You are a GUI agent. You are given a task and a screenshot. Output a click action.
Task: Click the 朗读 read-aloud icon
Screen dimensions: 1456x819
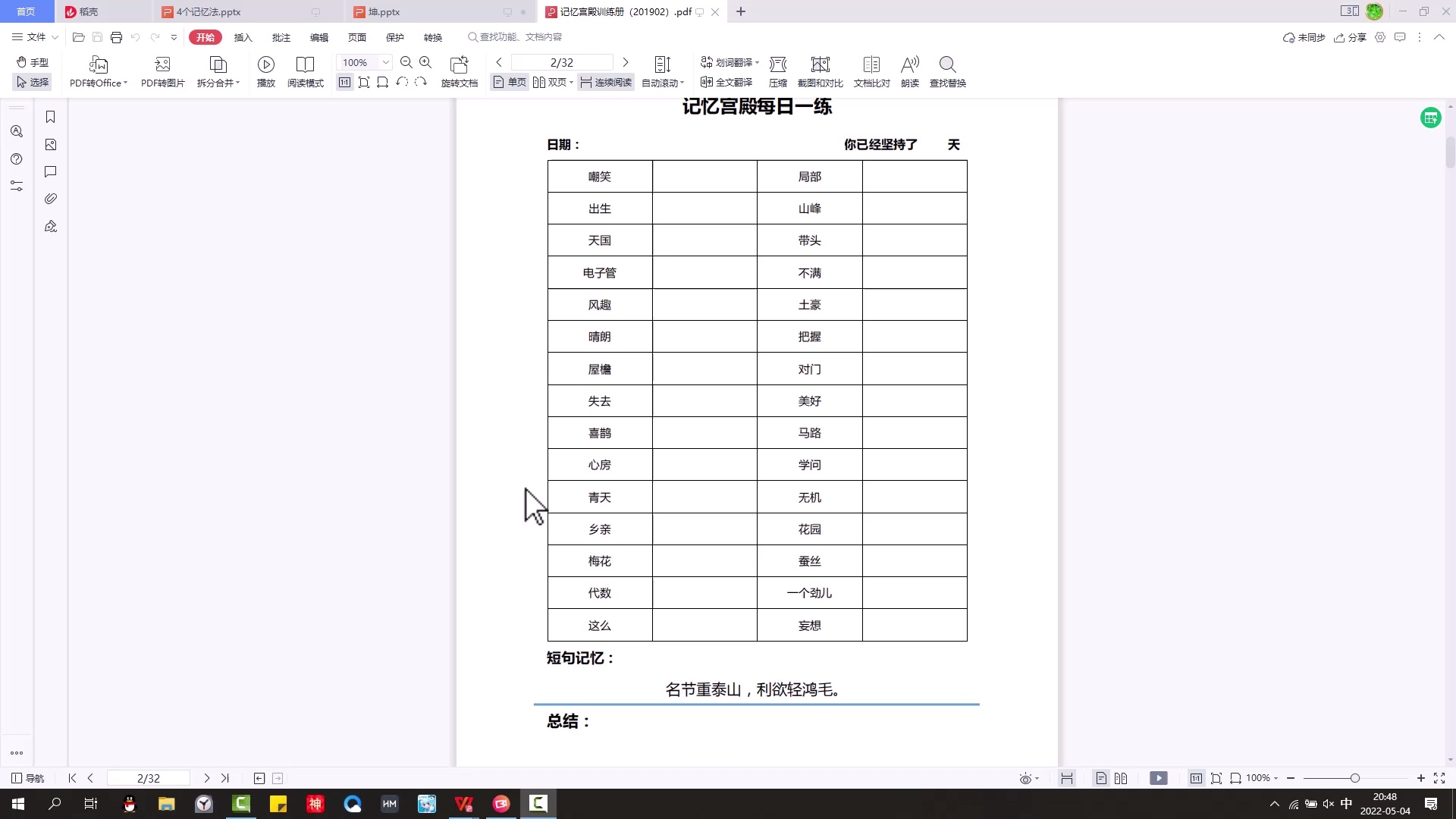(x=909, y=64)
